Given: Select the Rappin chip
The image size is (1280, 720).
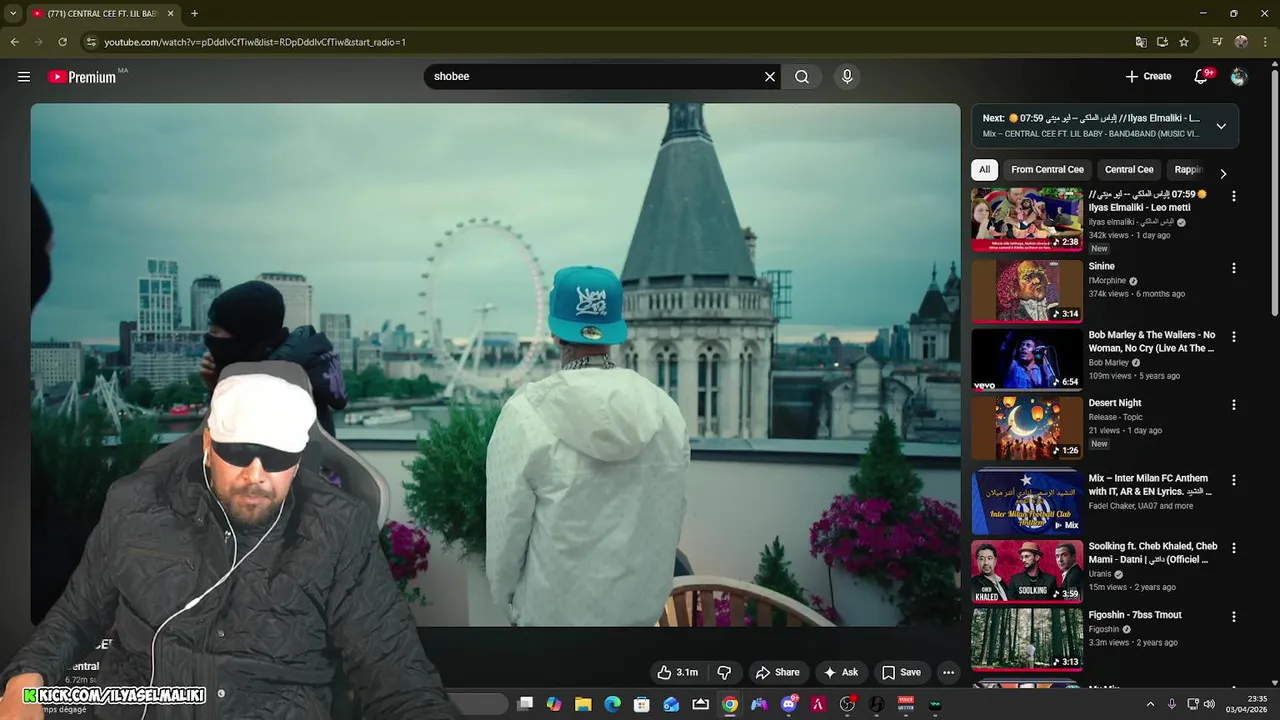Looking at the screenshot, I should (1187, 169).
